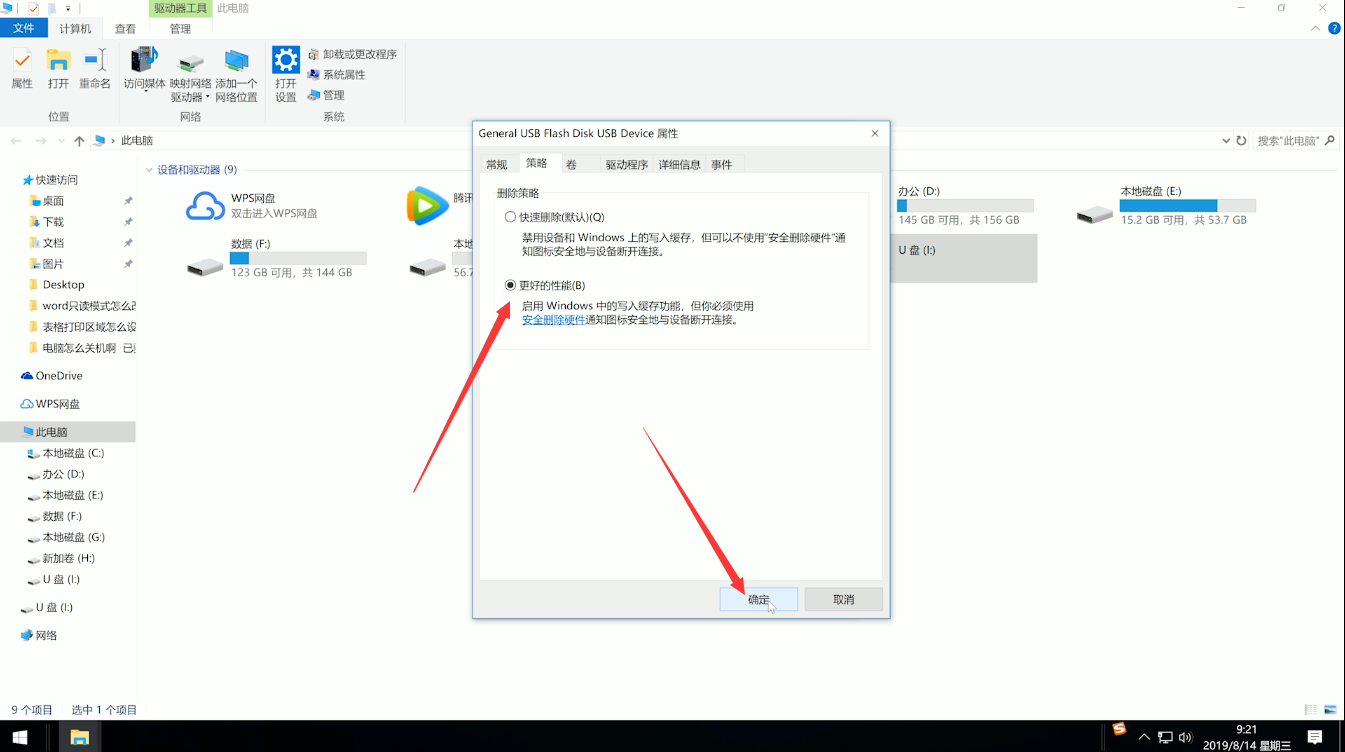Switch to the 驱动程序 tab in dialog
Viewport: 1345px width, 752px height.
627,165
